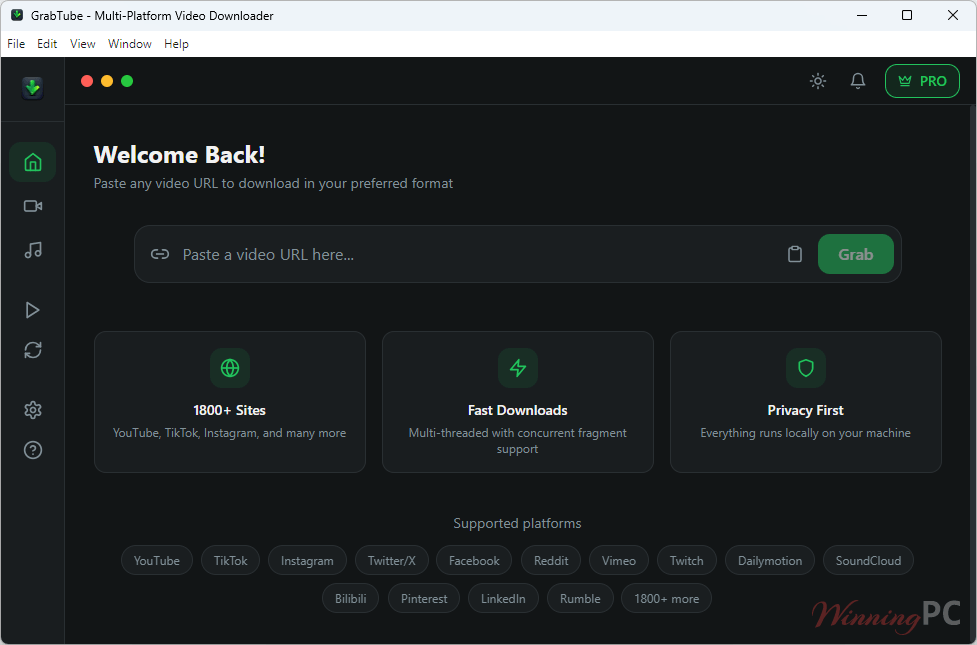Screen dimensions: 977x645
Task: Minimize the GrabTube window
Action: 862,15
